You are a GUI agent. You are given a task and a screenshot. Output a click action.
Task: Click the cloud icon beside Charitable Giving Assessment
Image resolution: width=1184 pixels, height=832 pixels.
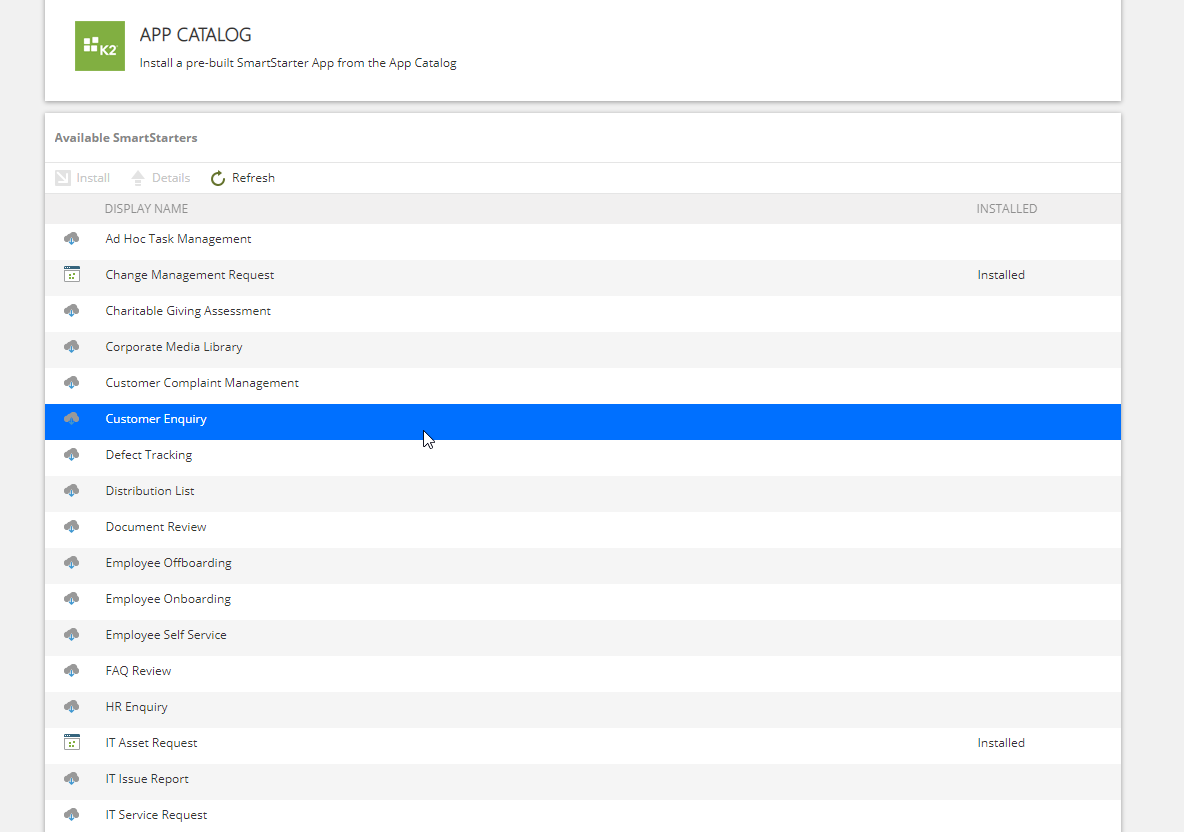(x=72, y=311)
